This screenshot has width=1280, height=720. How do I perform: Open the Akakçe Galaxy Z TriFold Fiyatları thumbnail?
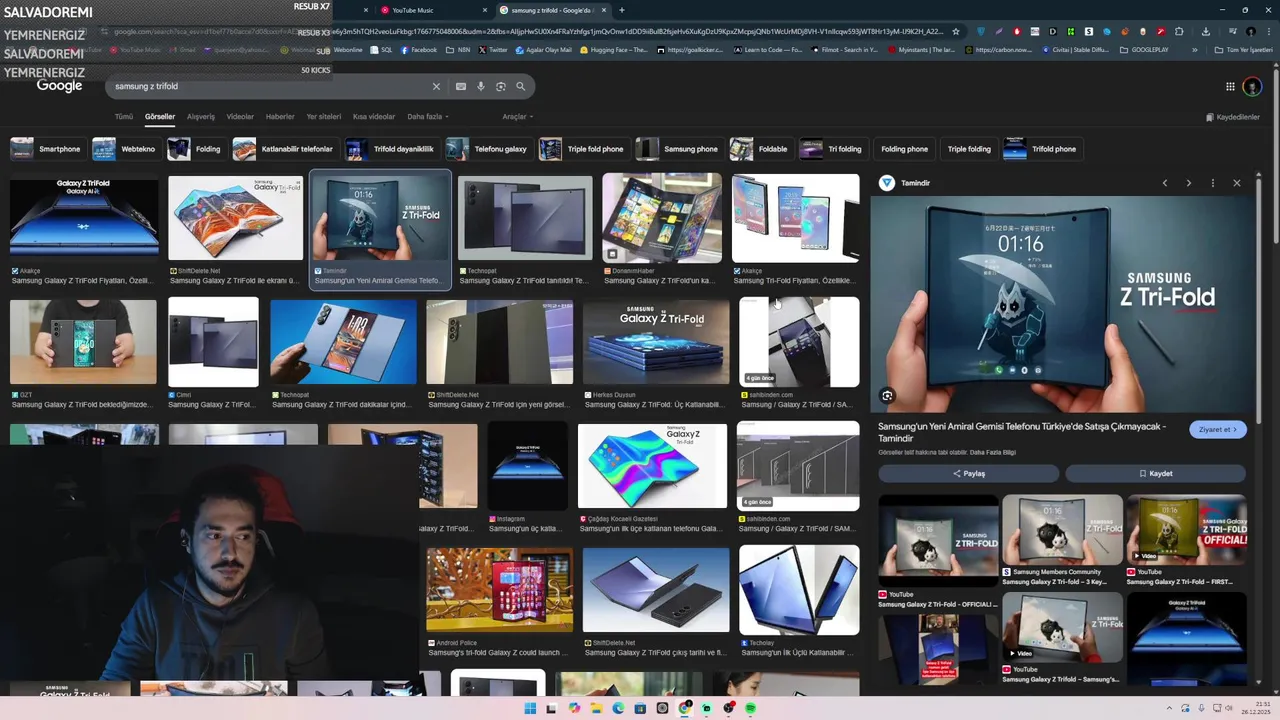click(84, 219)
